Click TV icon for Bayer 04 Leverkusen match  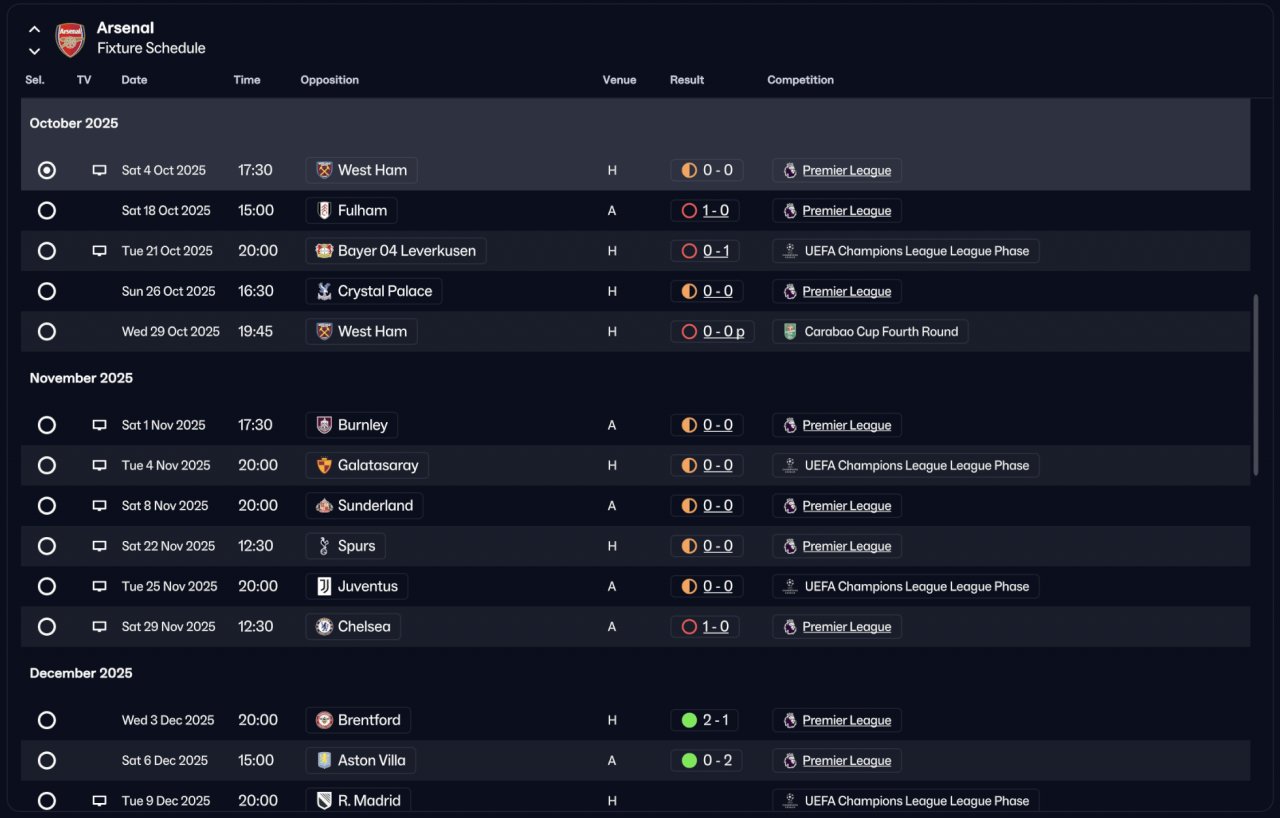pyautogui.click(x=99, y=251)
